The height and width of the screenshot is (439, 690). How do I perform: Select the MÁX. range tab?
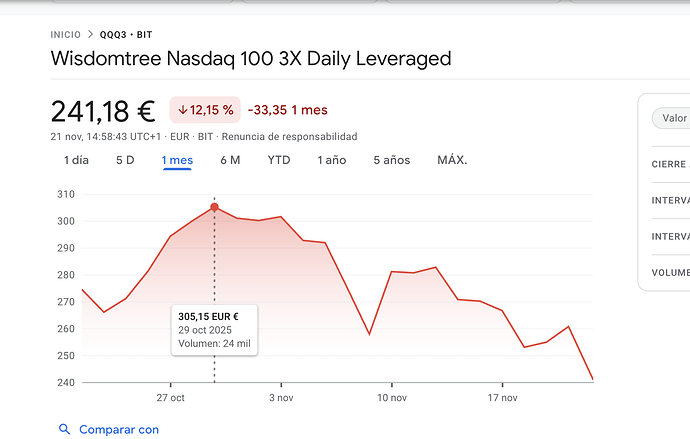[x=452, y=160]
